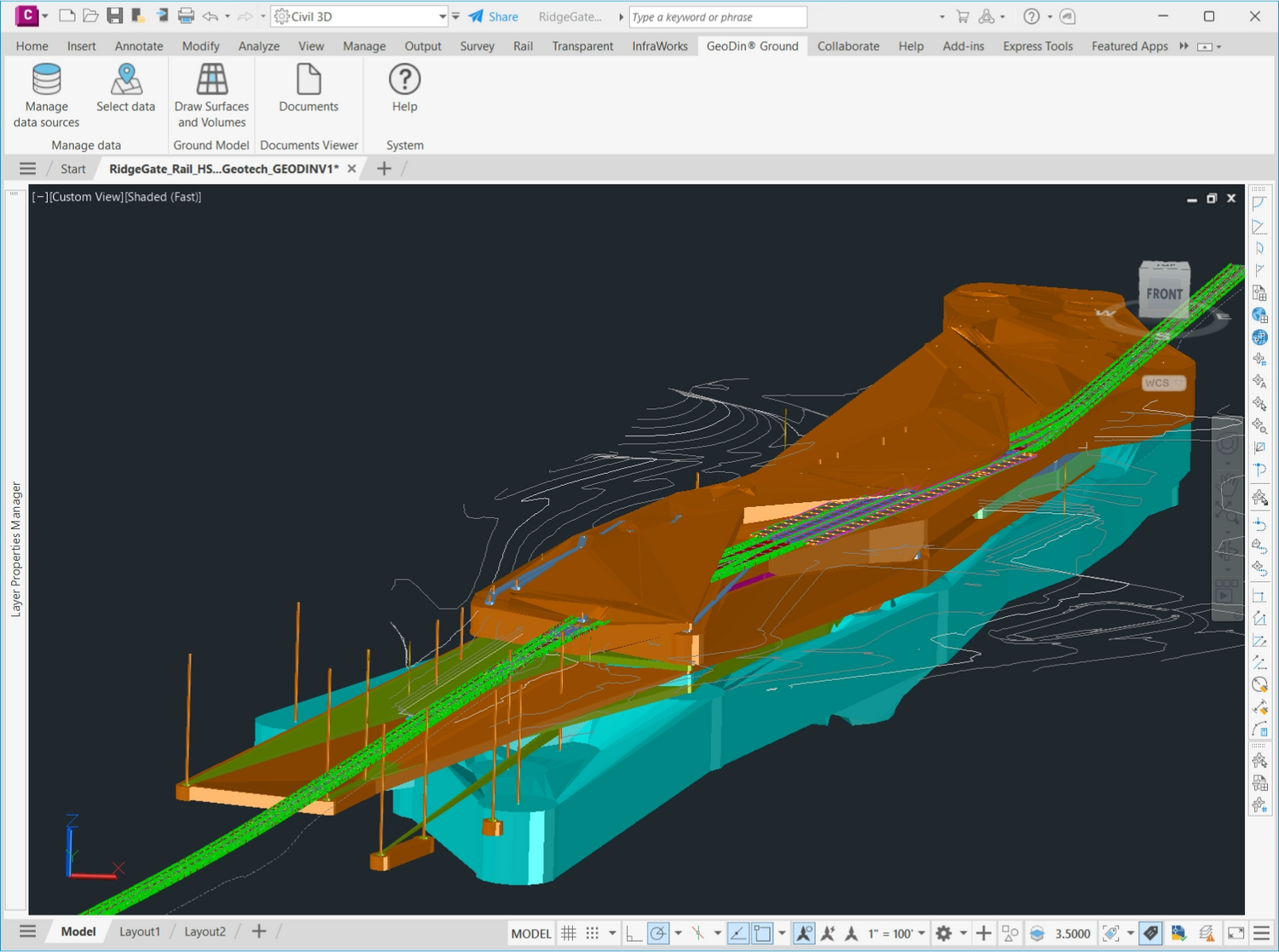Viewport: 1279px width, 952px height.
Task: Switch to the Analyze ribbon tab
Action: pos(258,46)
